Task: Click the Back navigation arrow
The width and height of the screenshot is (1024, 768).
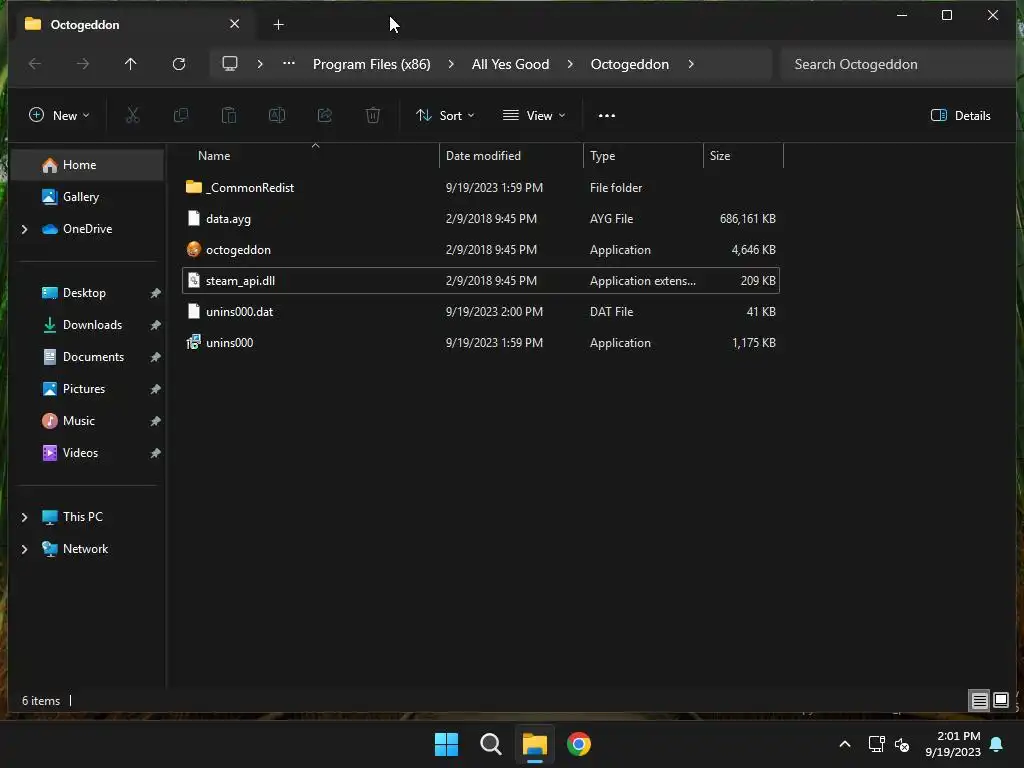Action: click(x=35, y=64)
